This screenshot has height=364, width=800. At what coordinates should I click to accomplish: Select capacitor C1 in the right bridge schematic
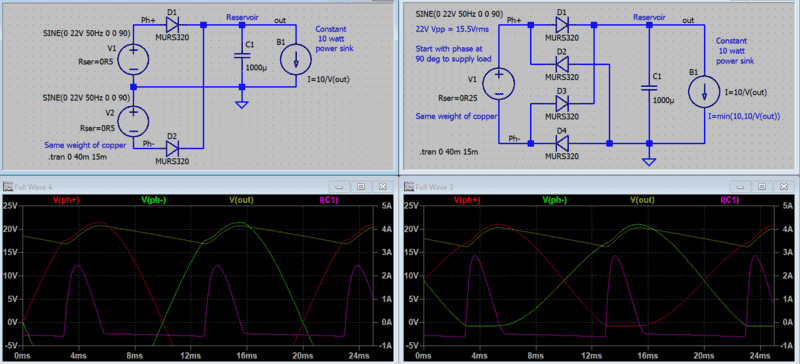pyautogui.click(x=649, y=88)
